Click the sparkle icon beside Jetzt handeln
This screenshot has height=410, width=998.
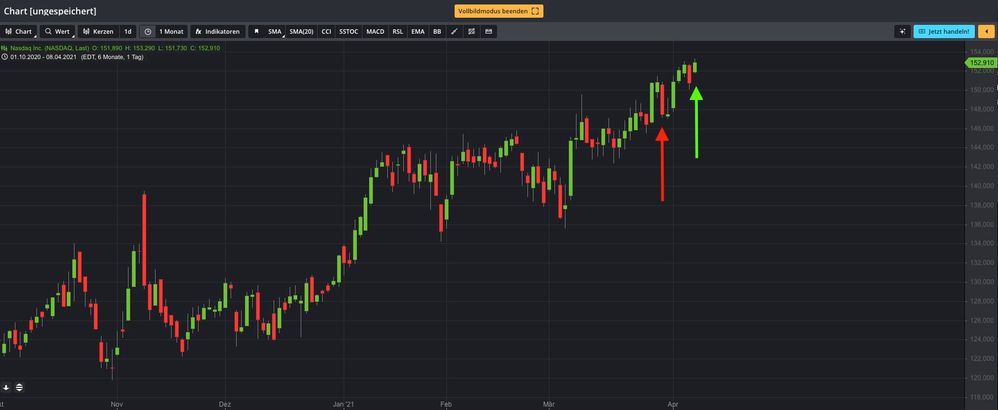tap(902, 32)
